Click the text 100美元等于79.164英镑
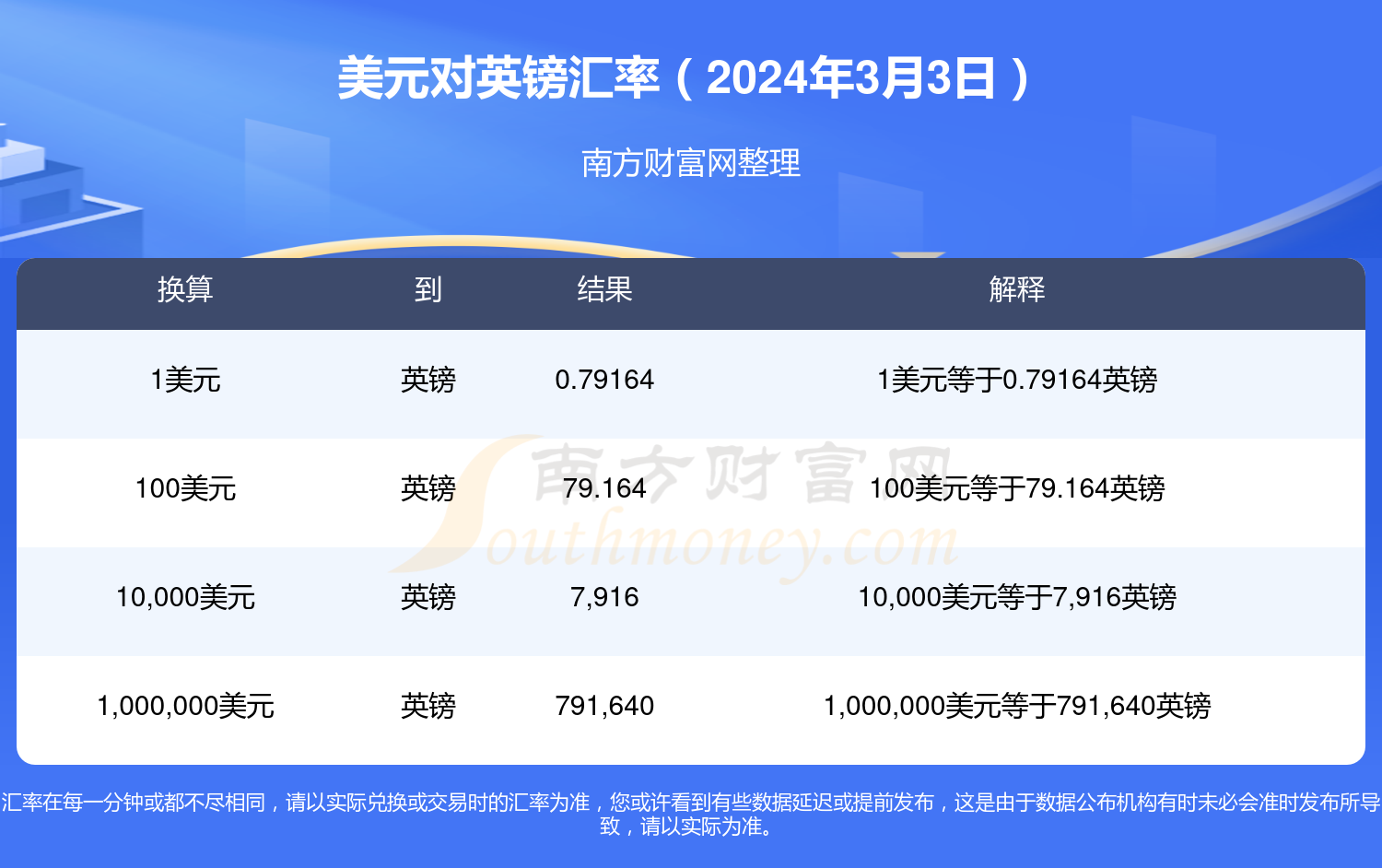1382x868 pixels. pos(1017,488)
